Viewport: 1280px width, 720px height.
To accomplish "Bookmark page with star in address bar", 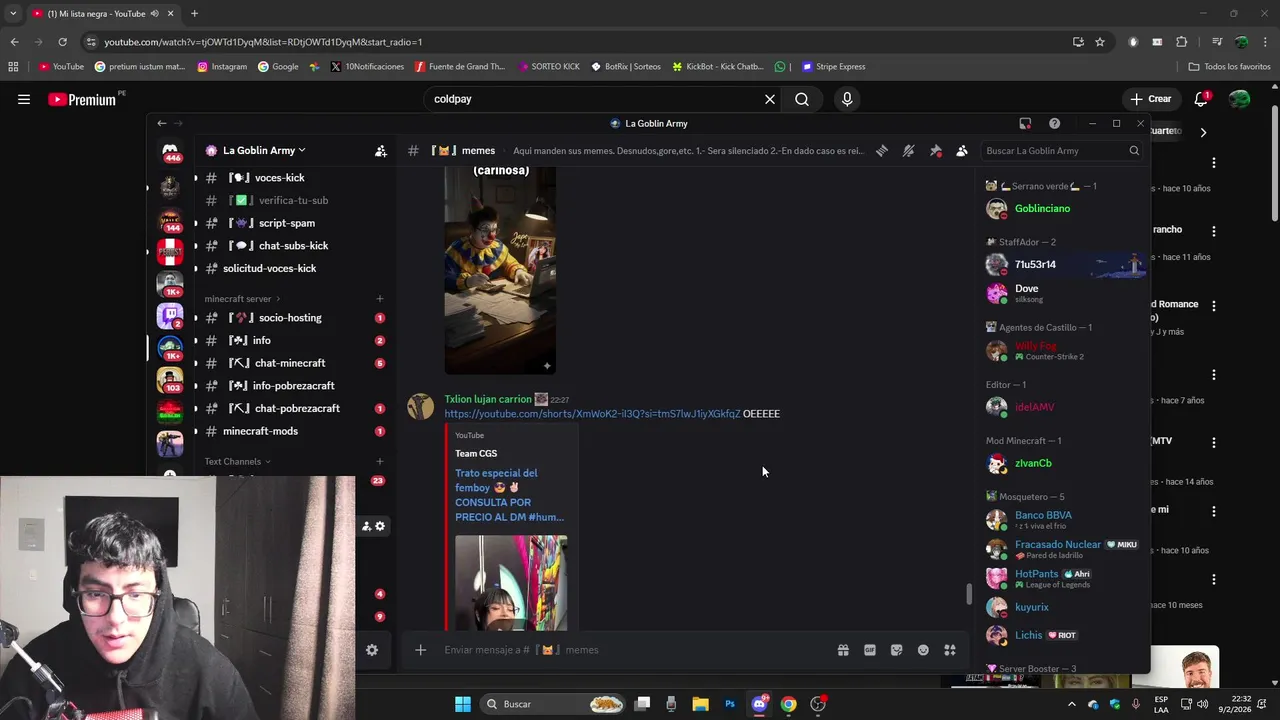I will 1100,42.
